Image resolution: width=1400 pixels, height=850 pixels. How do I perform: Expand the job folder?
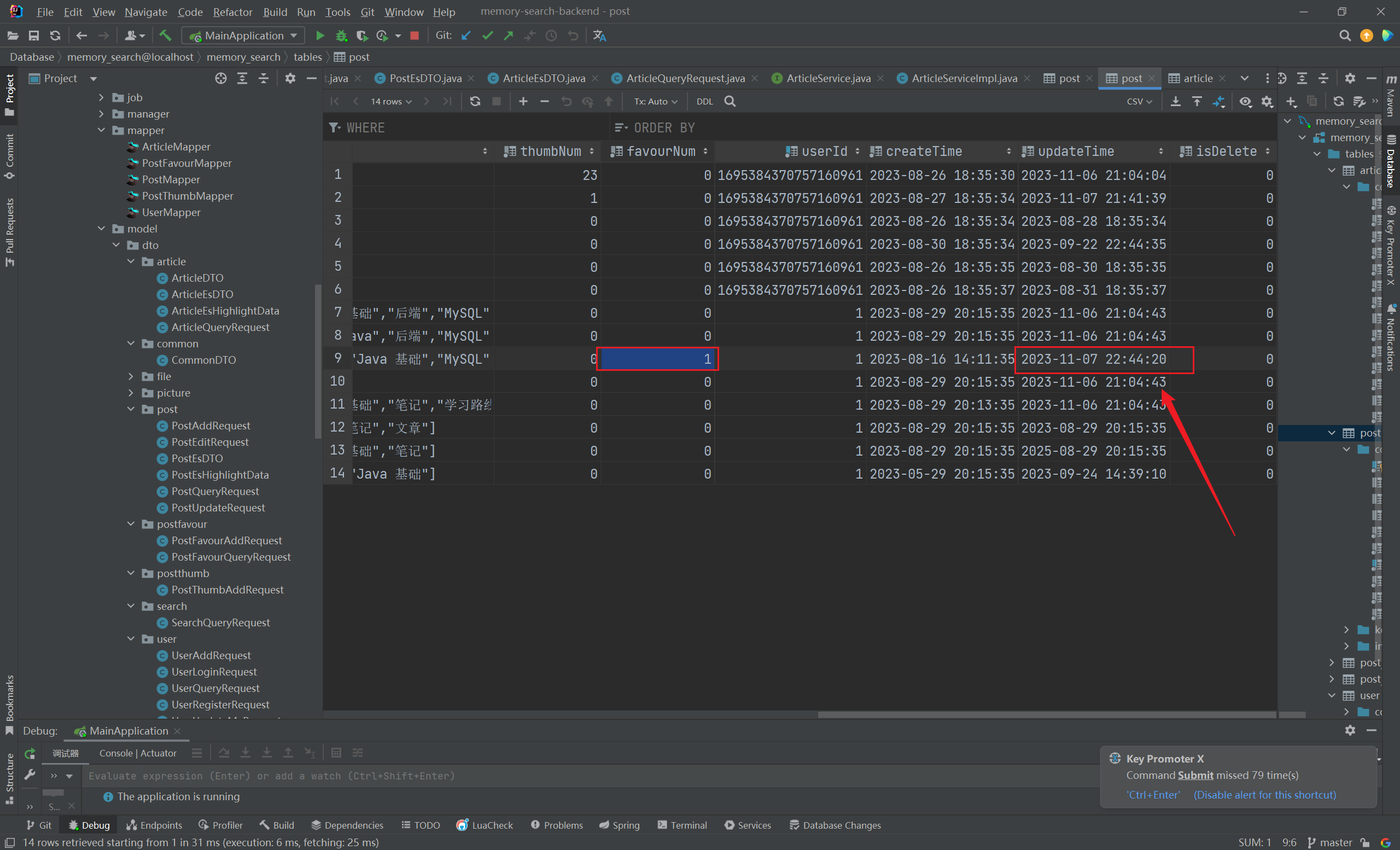click(x=101, y=97)
